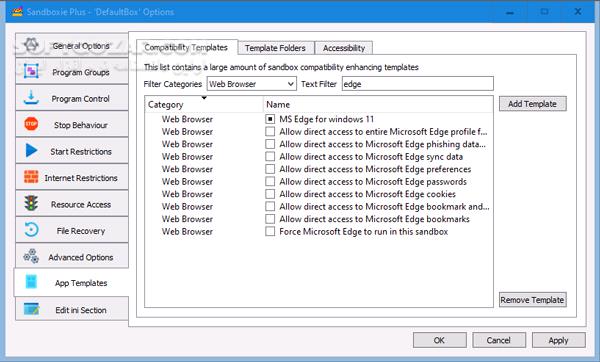The width and height of the screenshot is (600, 362).
Task: Click the Apply button
Action: (558, 340)
